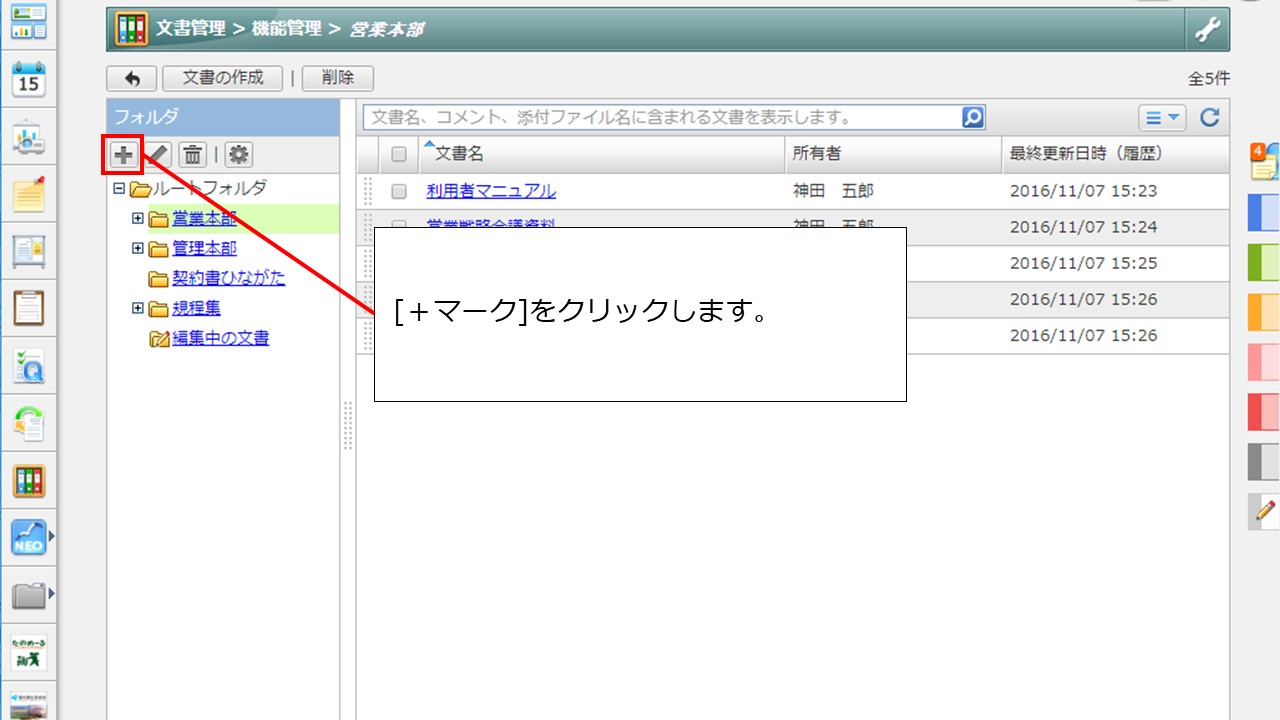Click the 文書の作成 button
Viewport: 1280px width, 720px height.
[223, 78]
